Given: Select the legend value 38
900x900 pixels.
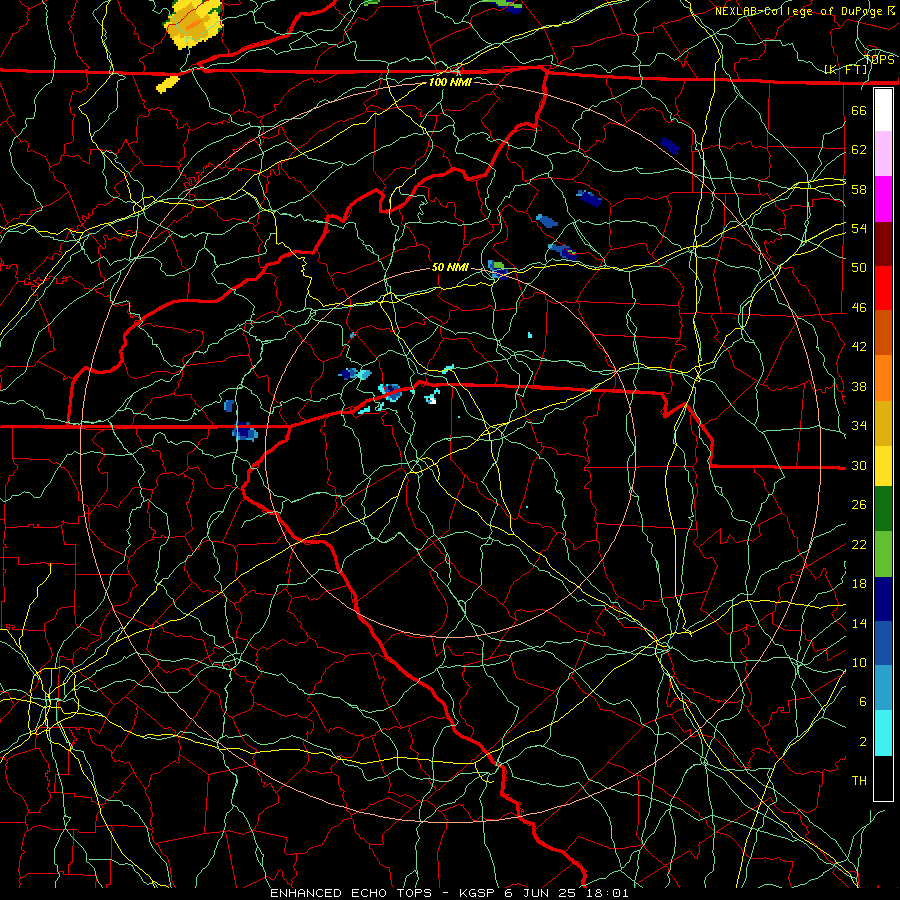Looking at the screenshot, I should (x=859, y=386).
